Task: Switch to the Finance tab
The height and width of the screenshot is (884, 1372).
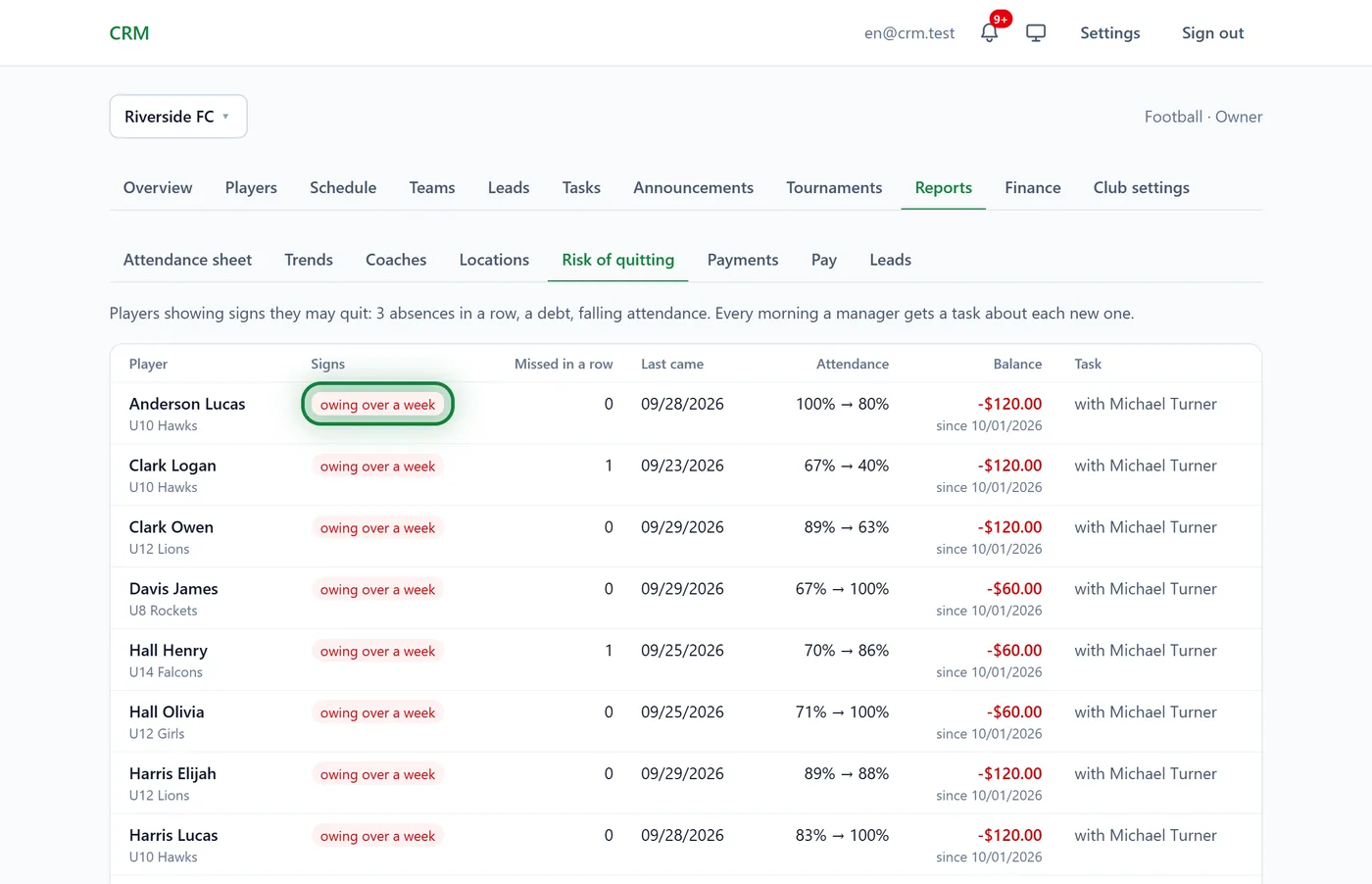Action: tap(1033, 187)
